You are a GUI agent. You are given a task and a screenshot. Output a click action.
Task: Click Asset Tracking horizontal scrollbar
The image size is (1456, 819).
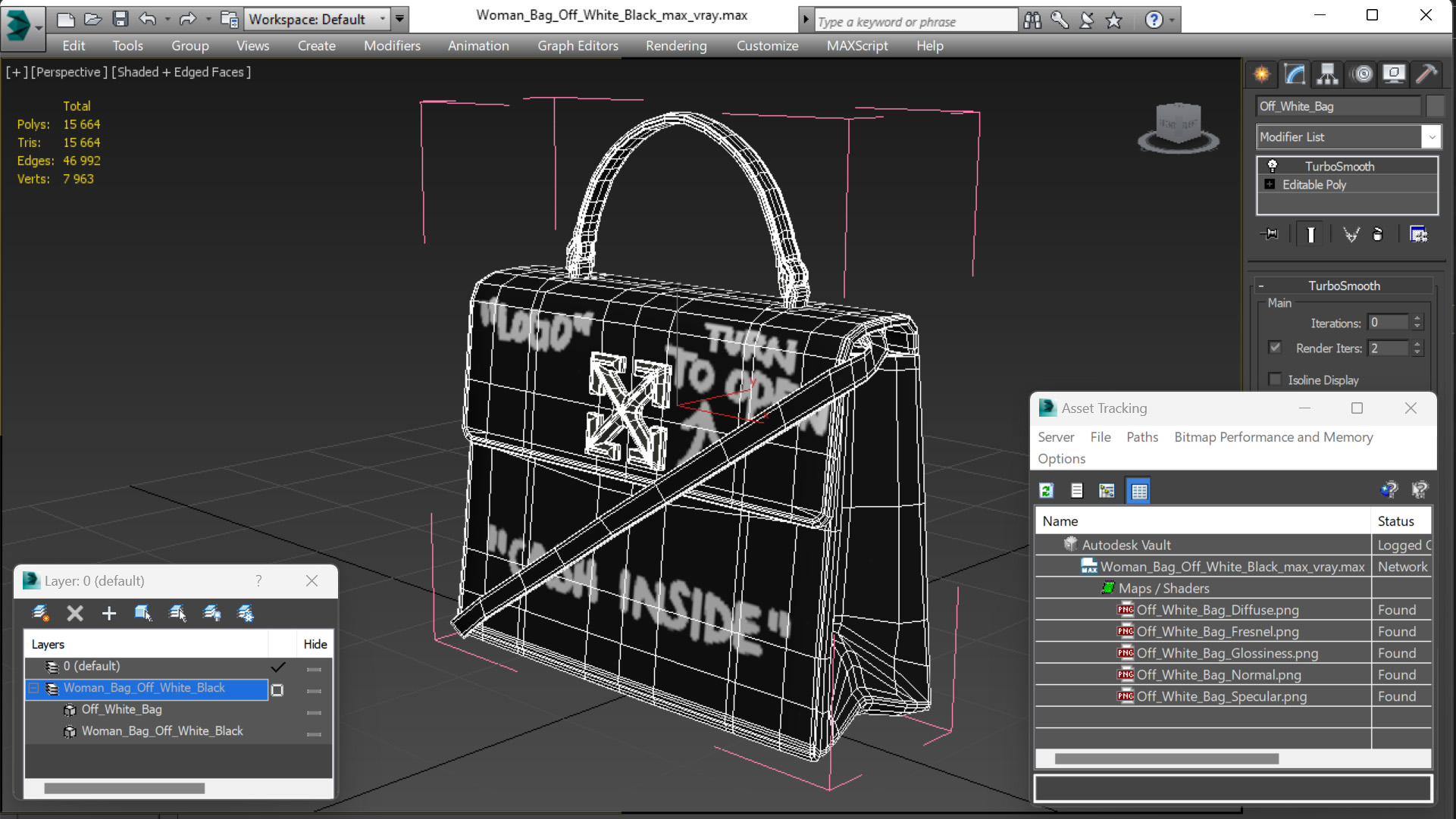[x=1166, y=758]
